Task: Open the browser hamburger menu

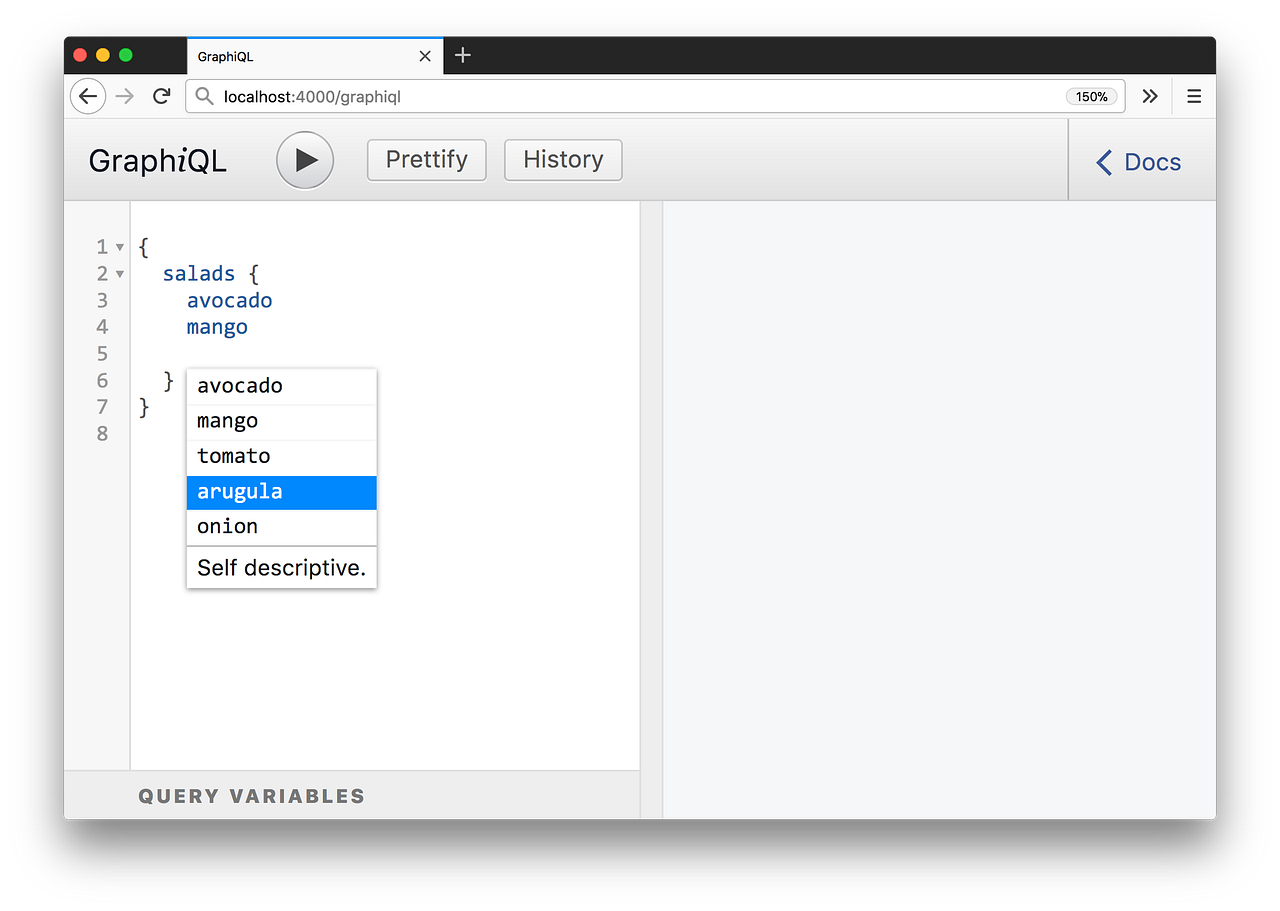Action: 1193,96
